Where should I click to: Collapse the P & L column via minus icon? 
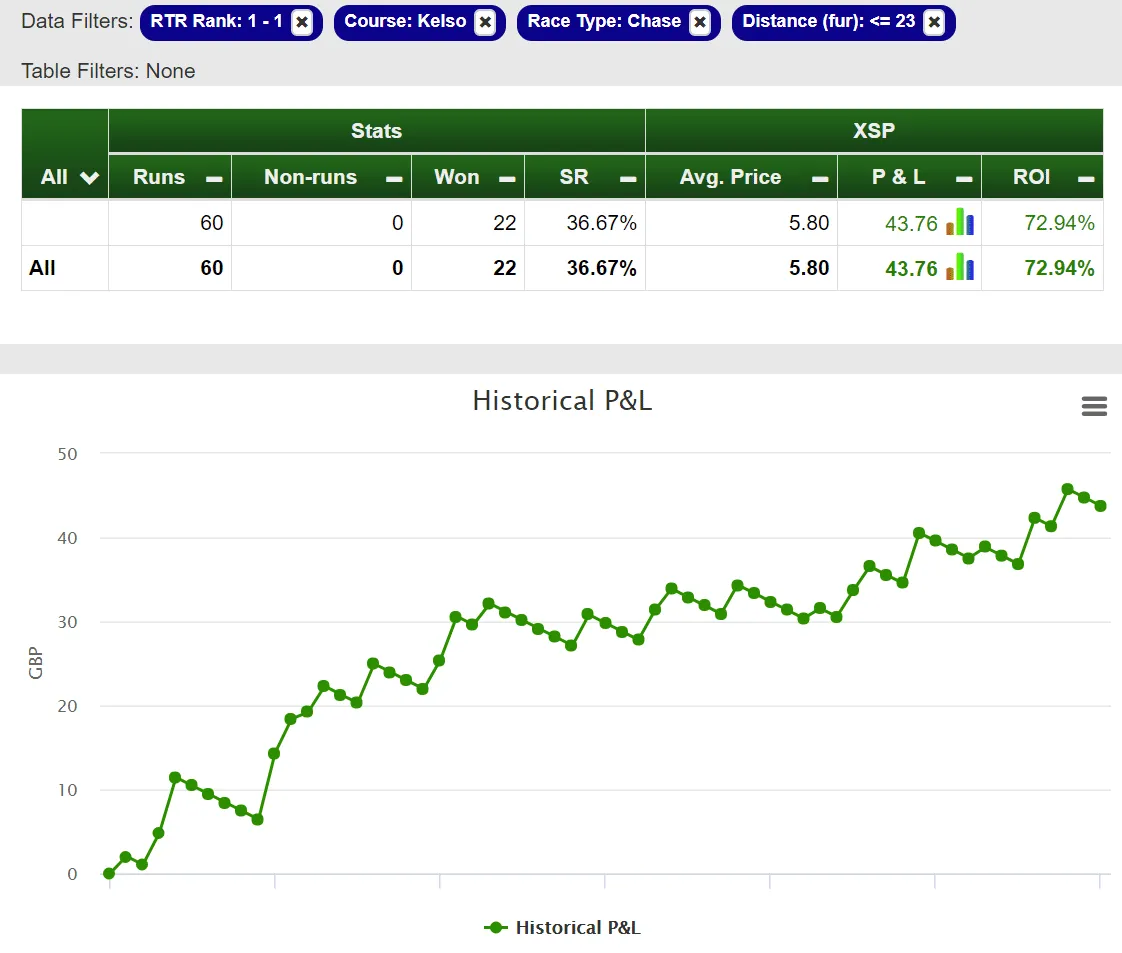pyautogui.click(x=964, y=179)
